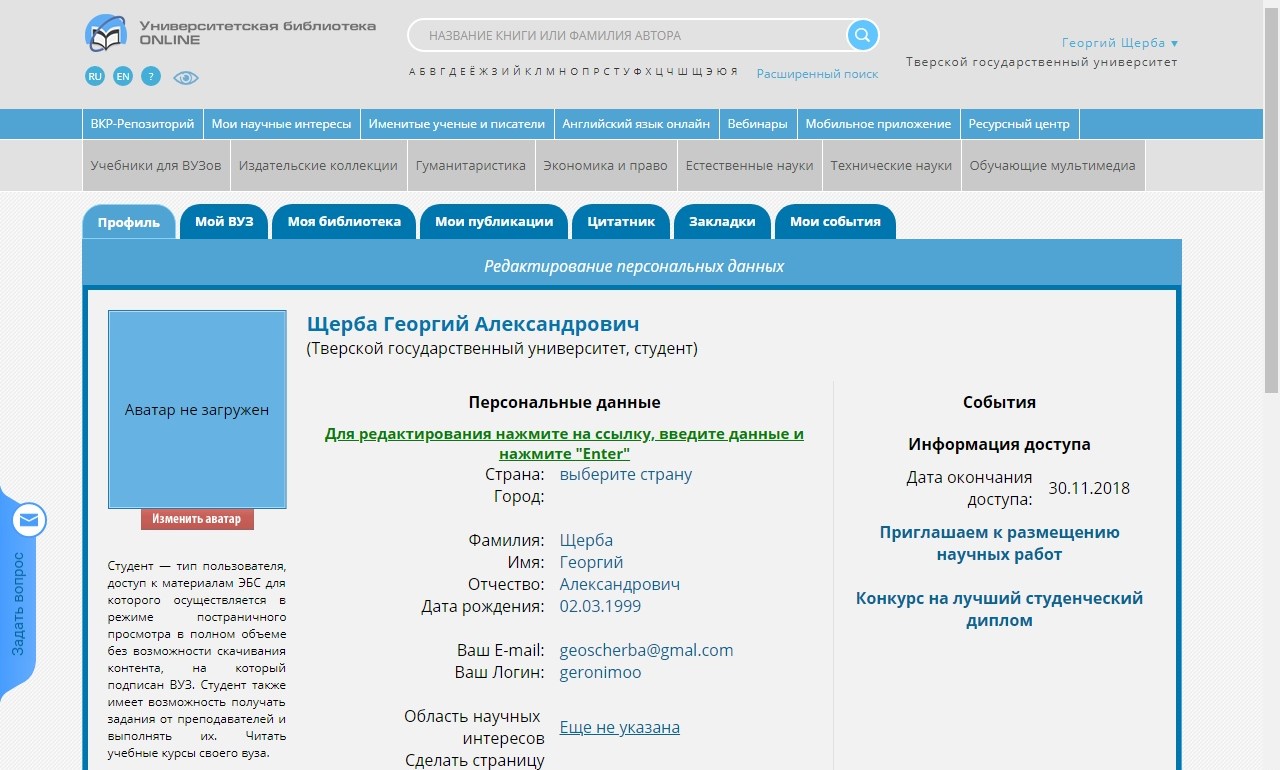
Task: Open the Расширенный поиск link
Action: coord(817,74)
